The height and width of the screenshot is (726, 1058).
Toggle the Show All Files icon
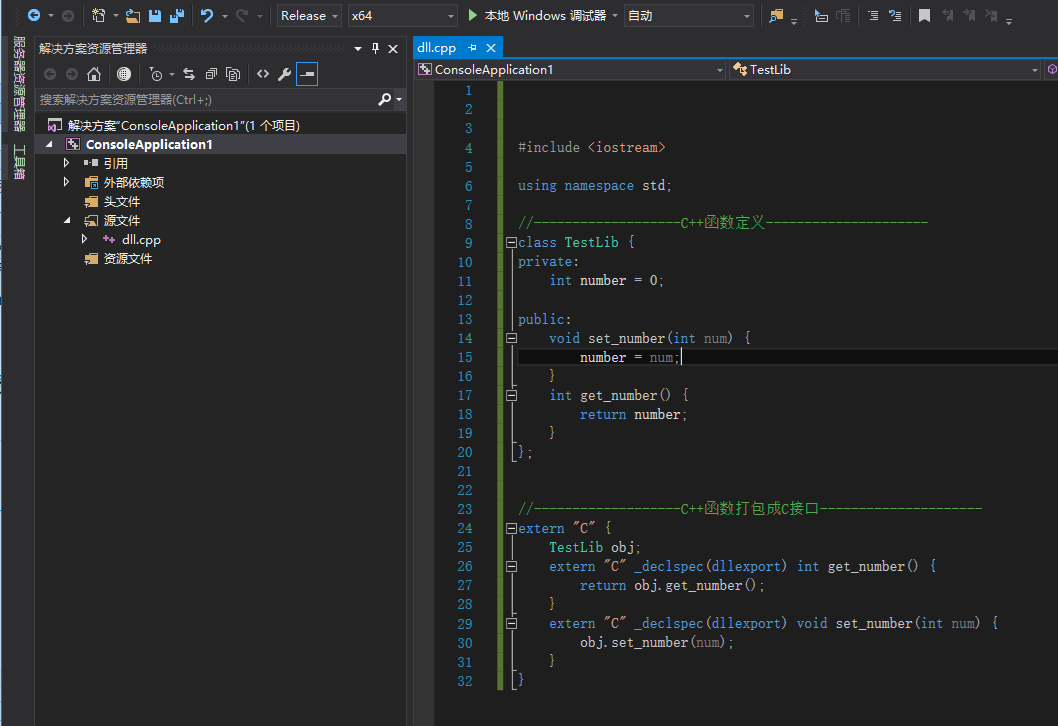[232, 74]
